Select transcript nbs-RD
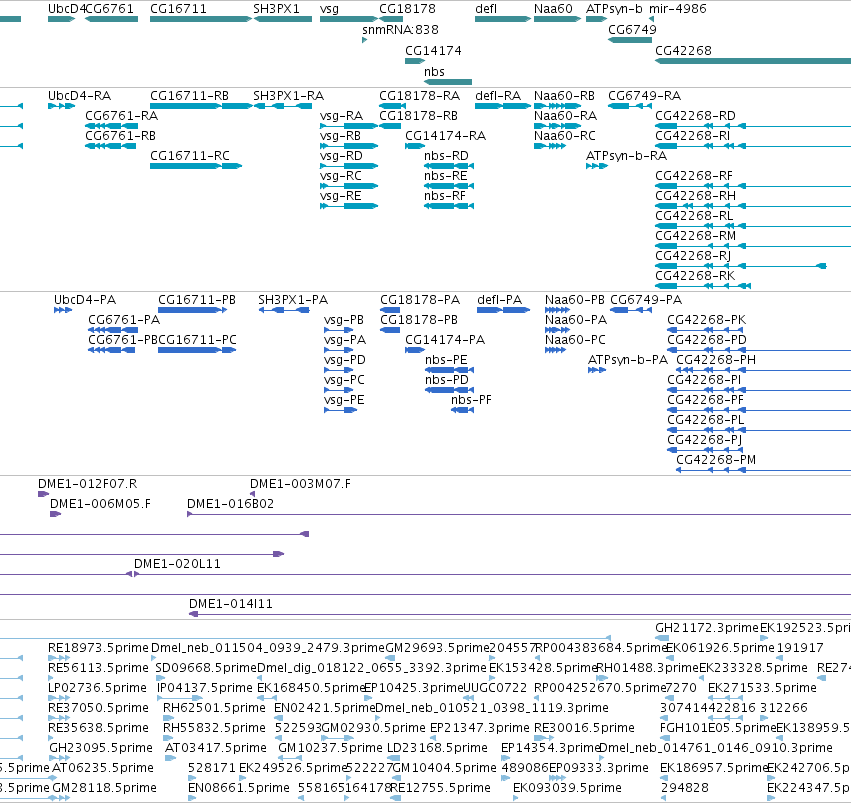Screen dimensions: 851x803 (x=446, y=156)
